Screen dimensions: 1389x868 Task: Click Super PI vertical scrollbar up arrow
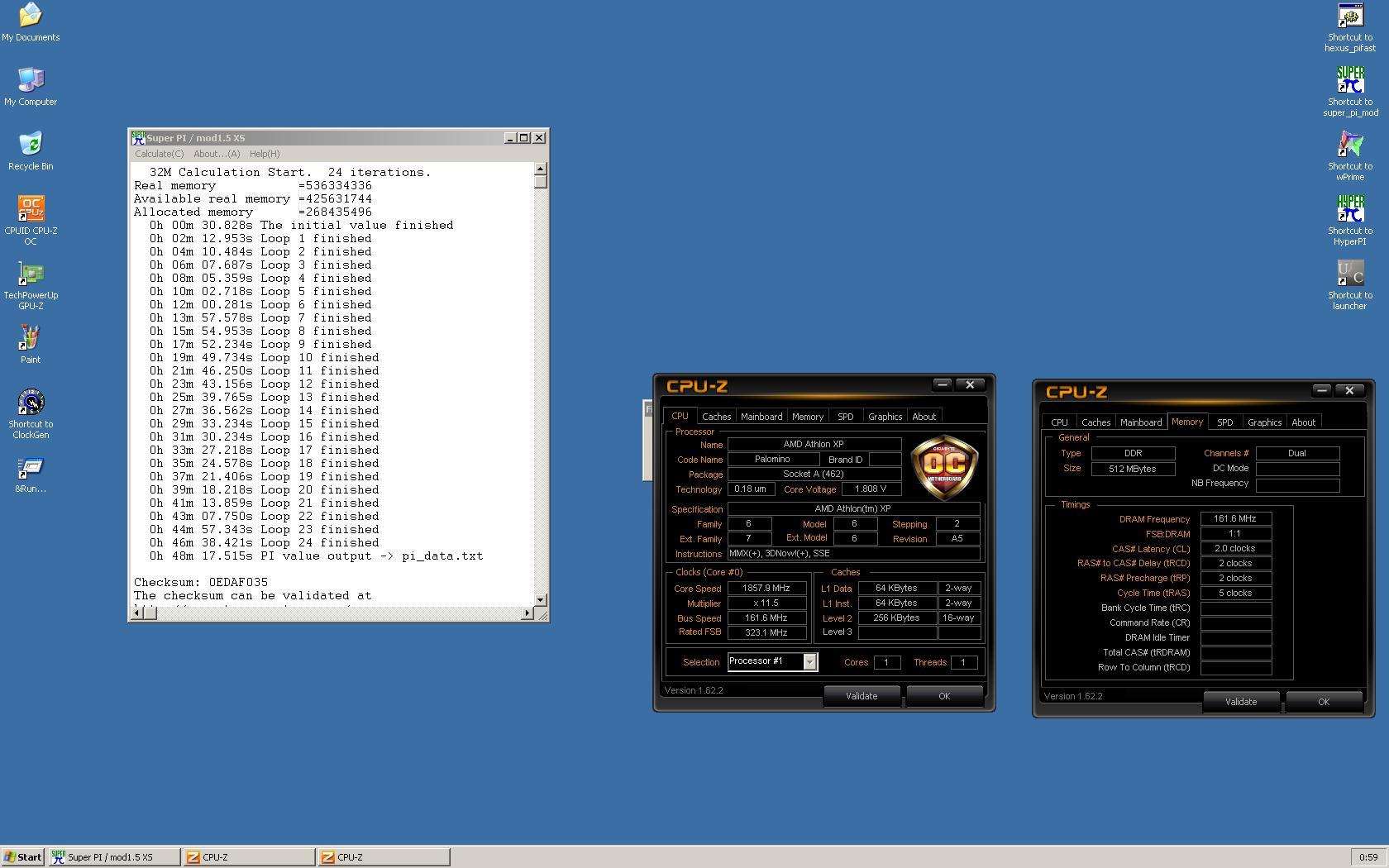[541, 169]
